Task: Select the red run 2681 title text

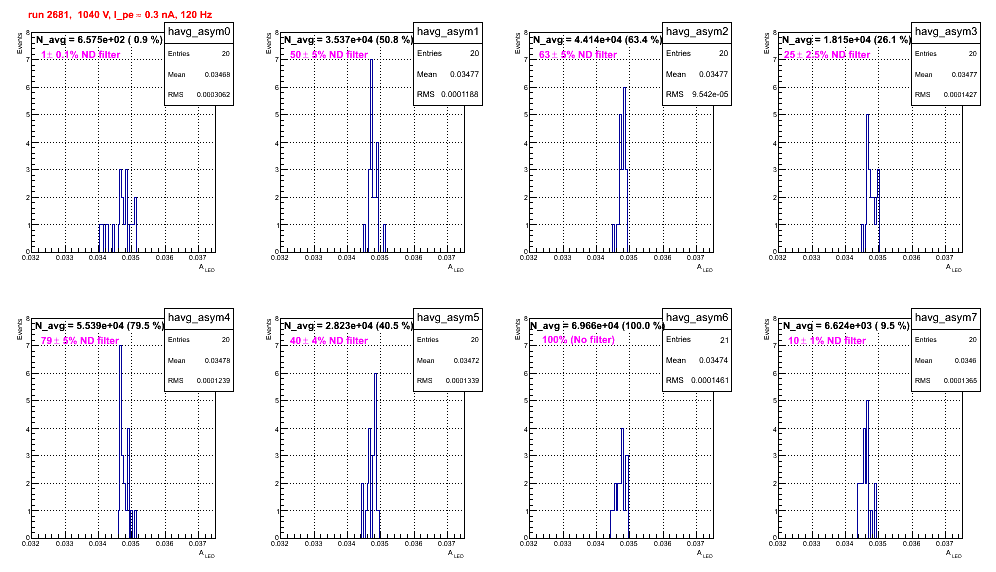Action: (x=120, y=14)
